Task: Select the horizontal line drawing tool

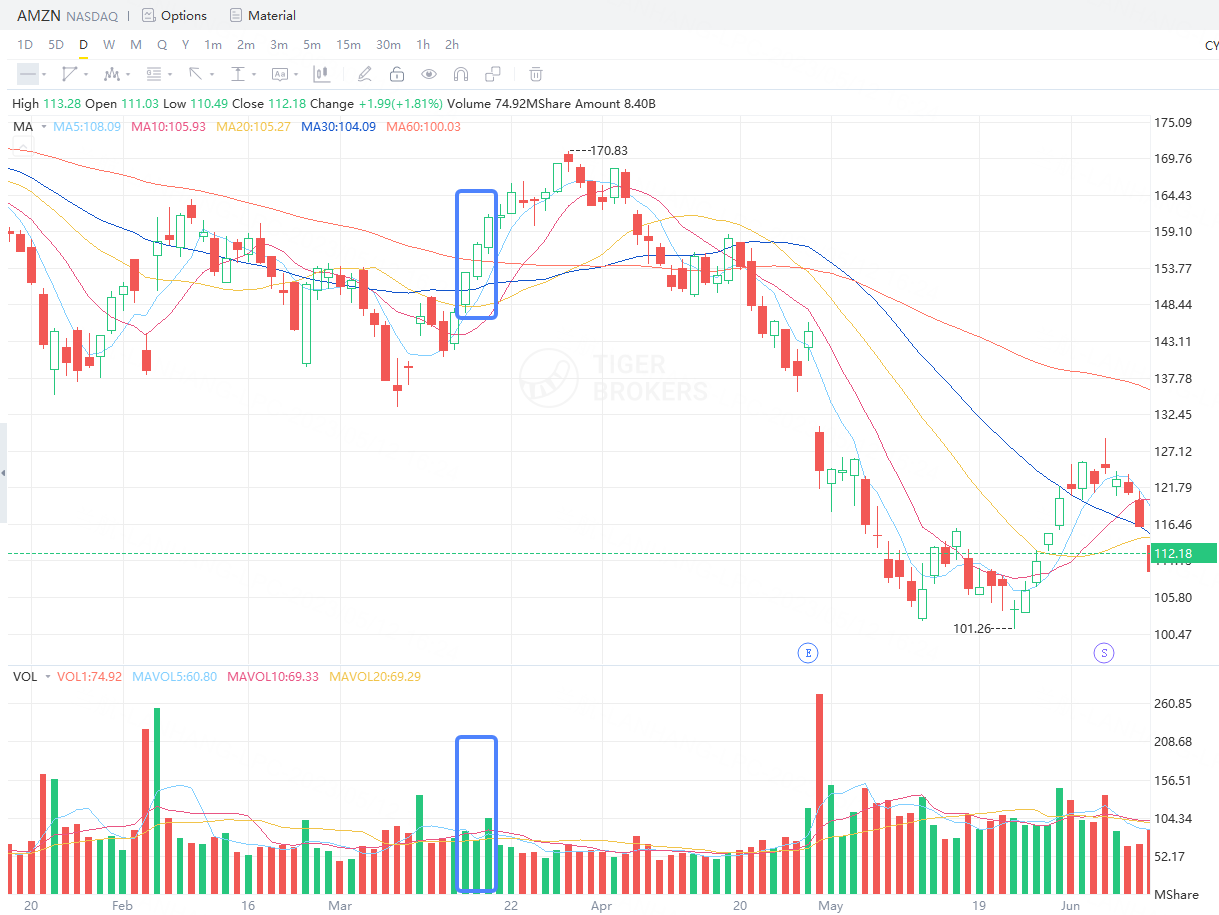Action: (27, 74)
